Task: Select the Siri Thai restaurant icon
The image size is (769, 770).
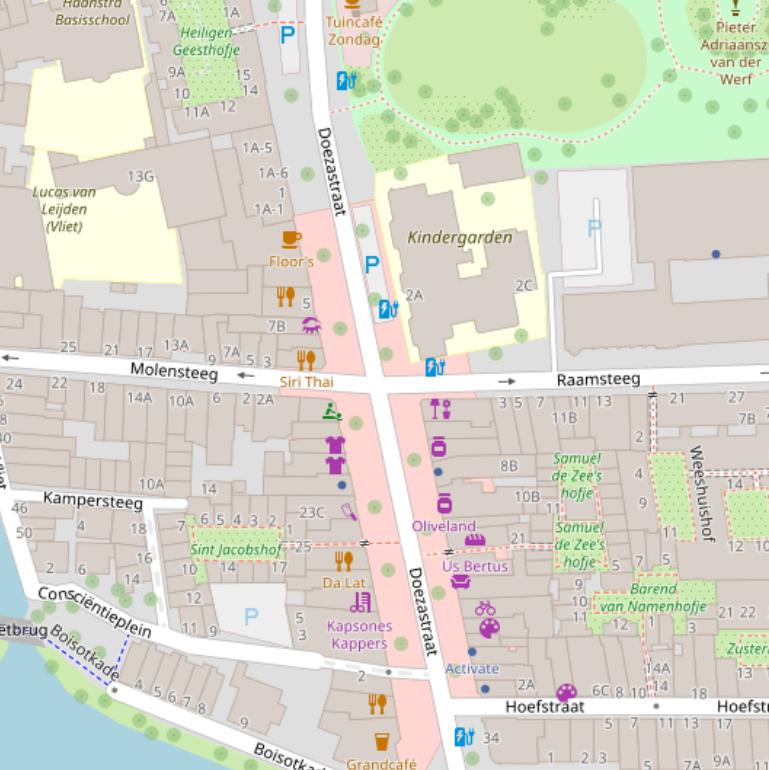Action: pos(306,360)
